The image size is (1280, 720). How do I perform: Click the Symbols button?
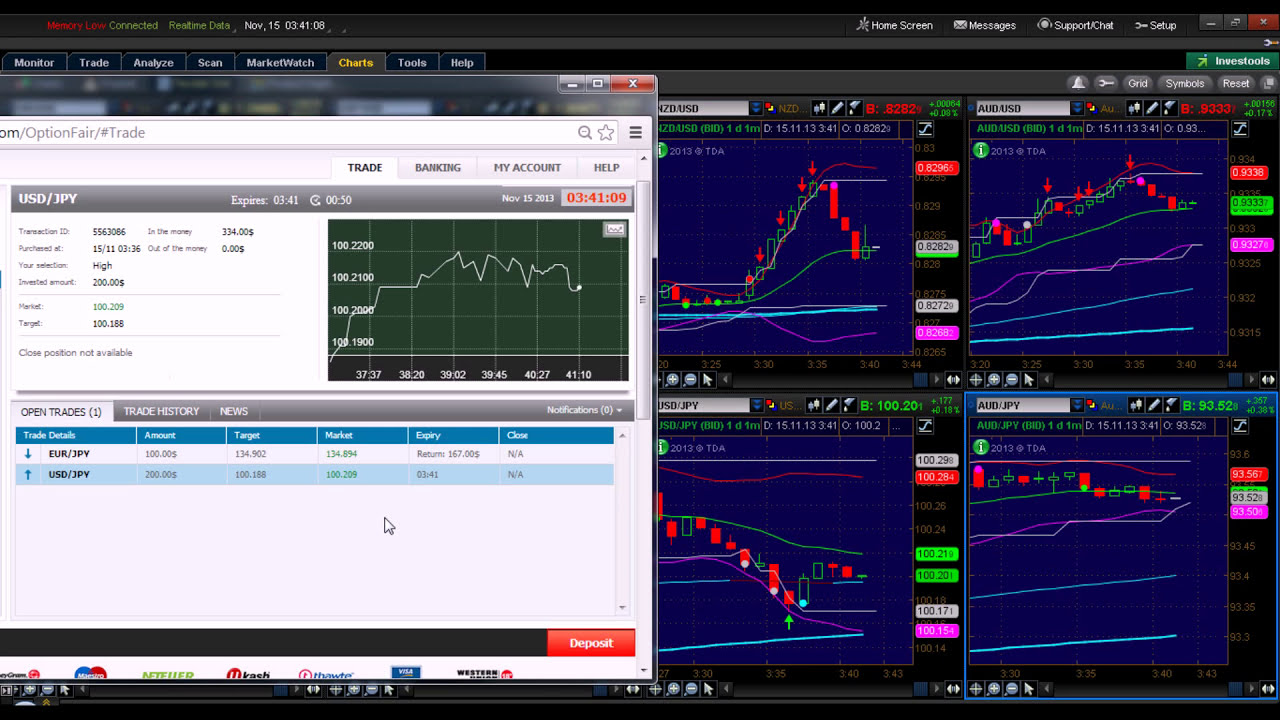tap(1185, 83)
